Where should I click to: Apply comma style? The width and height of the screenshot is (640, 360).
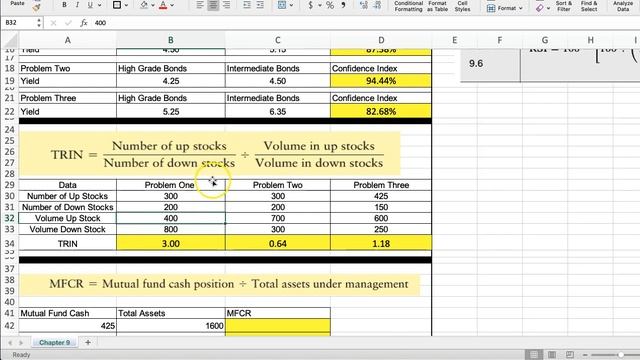343,5
